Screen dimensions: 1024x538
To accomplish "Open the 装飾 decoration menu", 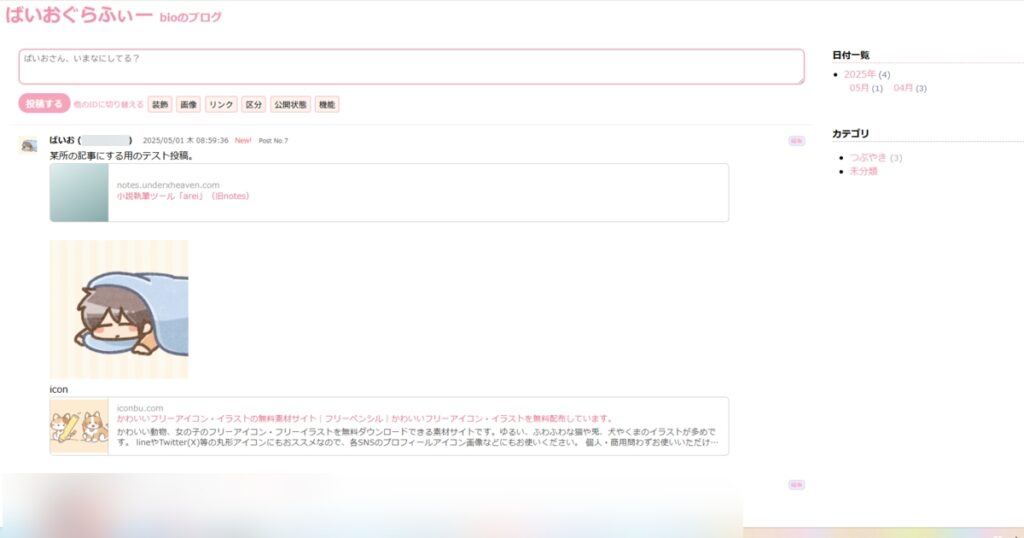I will tap(160, 105).
